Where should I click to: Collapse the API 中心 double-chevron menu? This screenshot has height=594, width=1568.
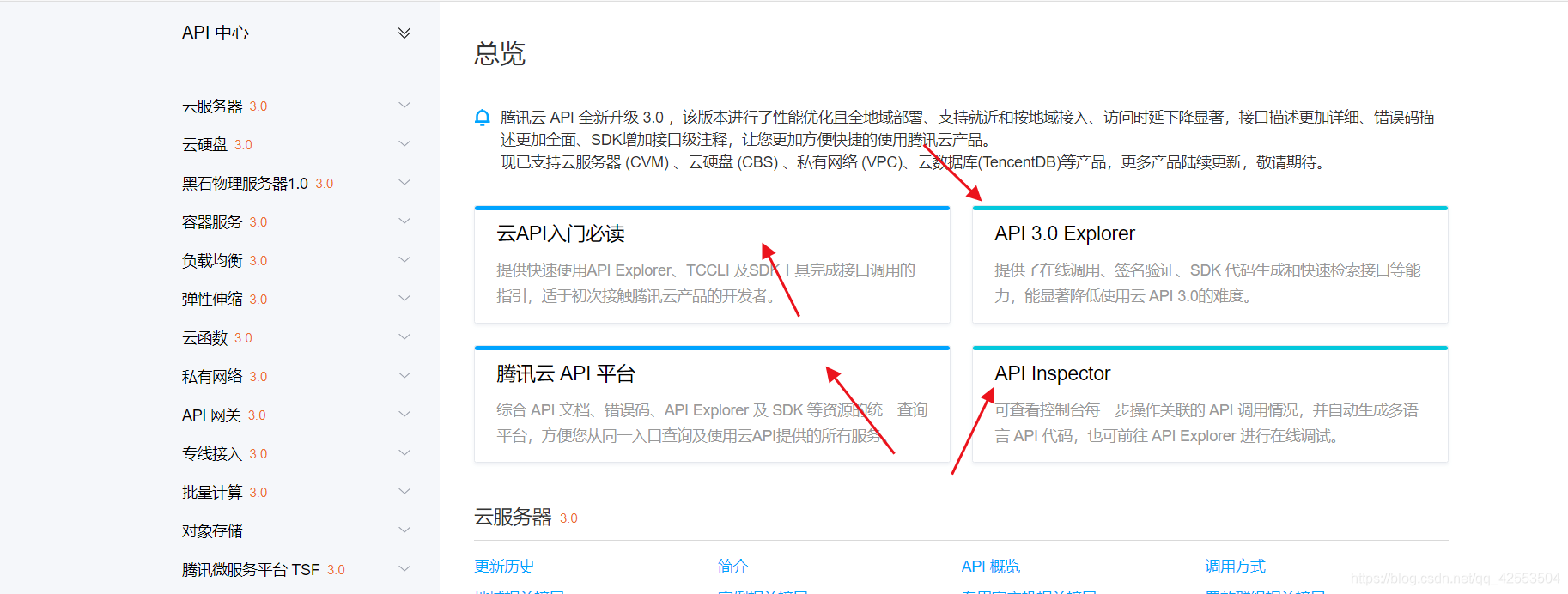[x=404, y=33]
